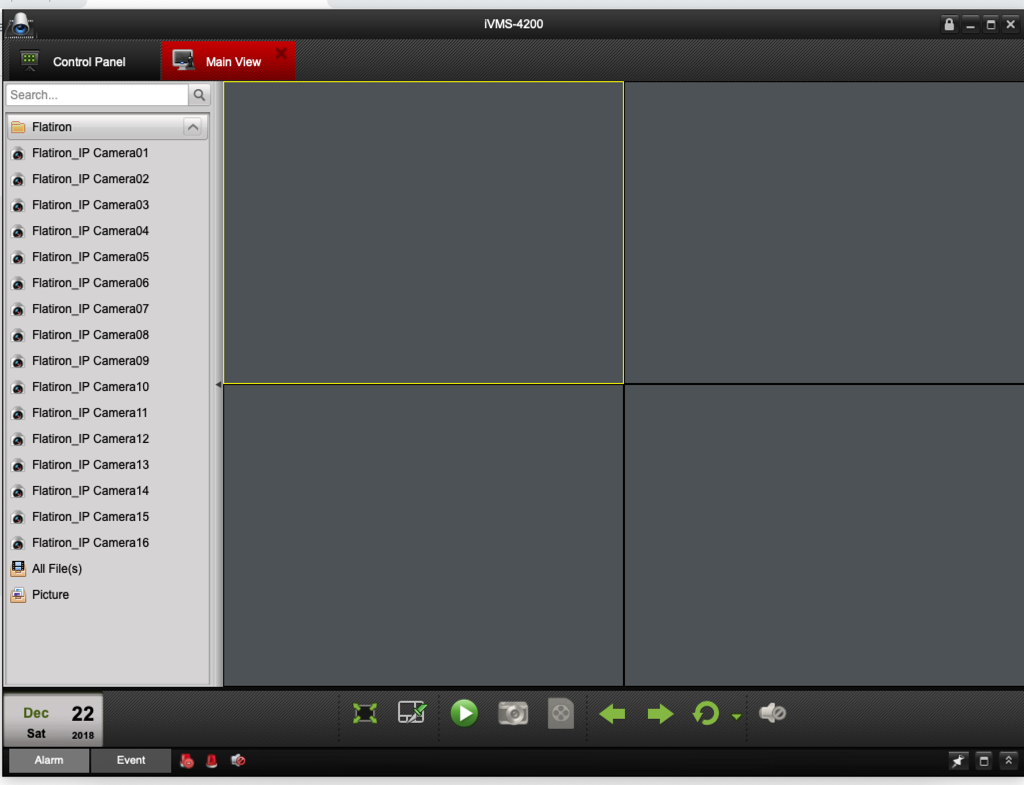Open the Event tab
This screenshot has width=1024, height=785.
(x=131, y=760)
